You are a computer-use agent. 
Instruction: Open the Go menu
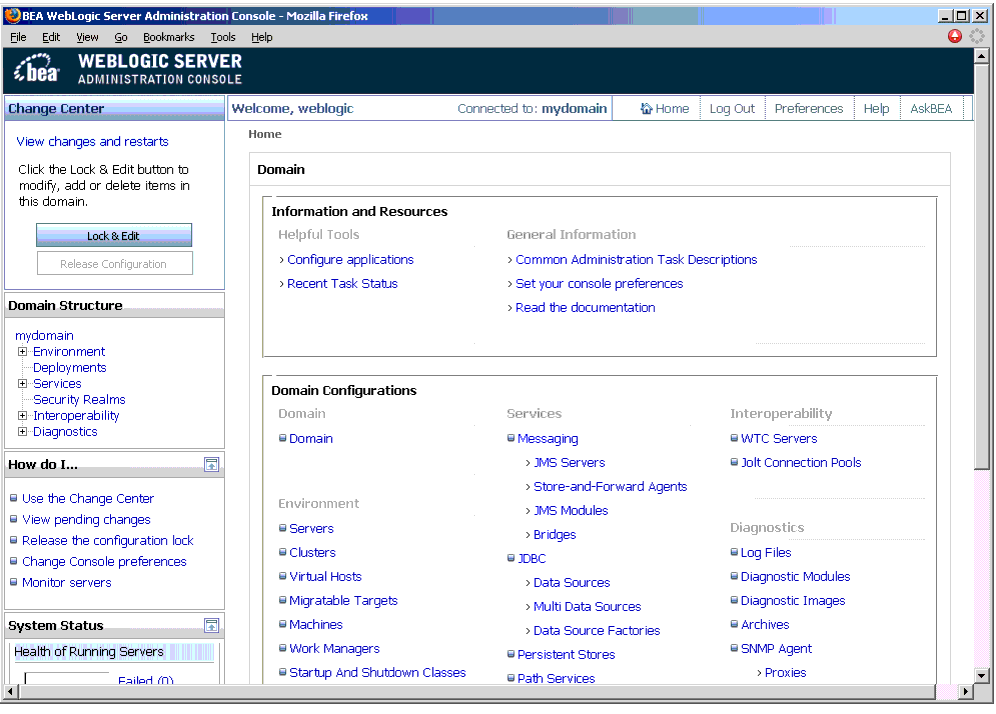coord(121,37)
